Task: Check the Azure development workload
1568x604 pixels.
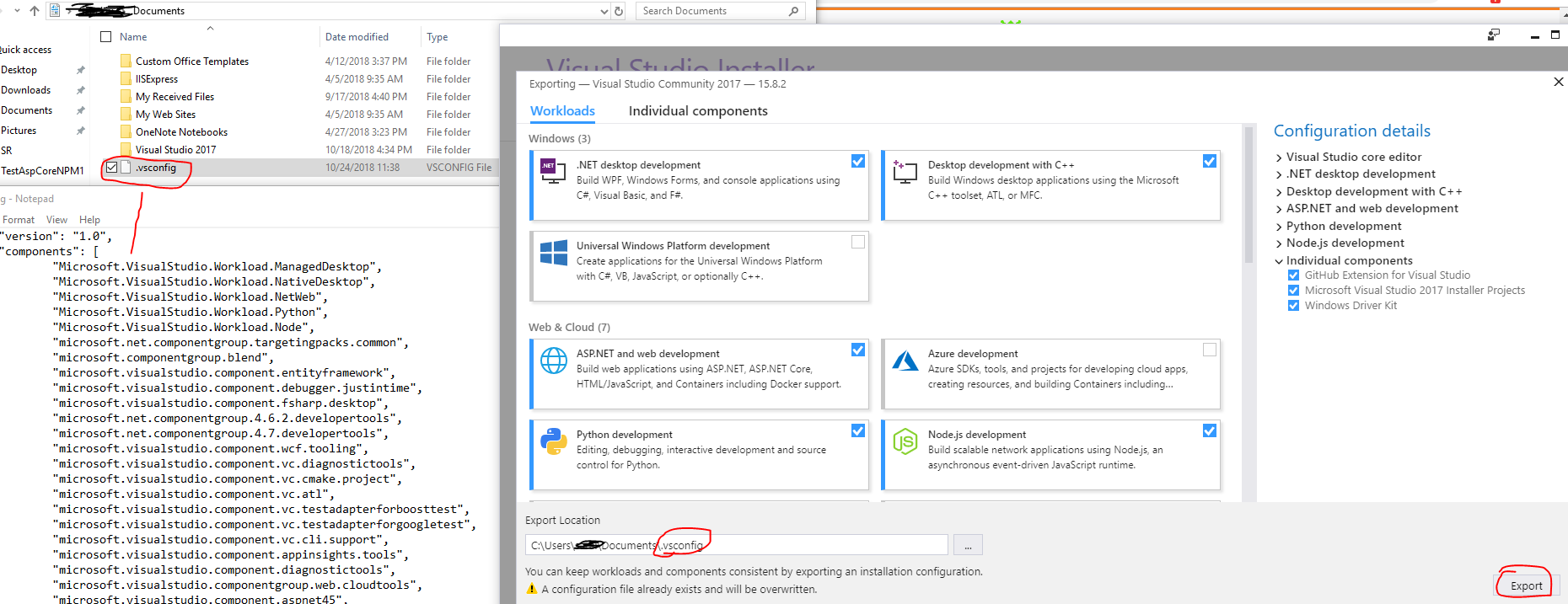Action: point(1210,350)
